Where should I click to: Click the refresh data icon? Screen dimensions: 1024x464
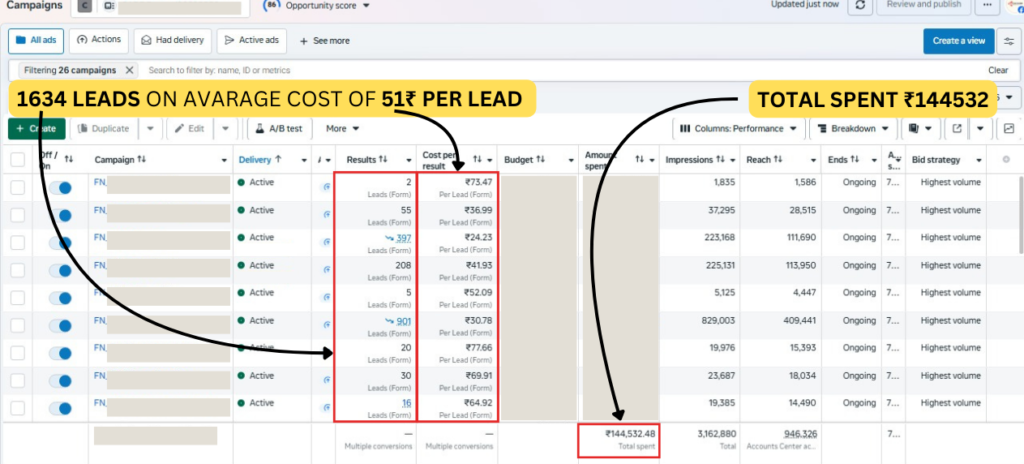(860, 5)
